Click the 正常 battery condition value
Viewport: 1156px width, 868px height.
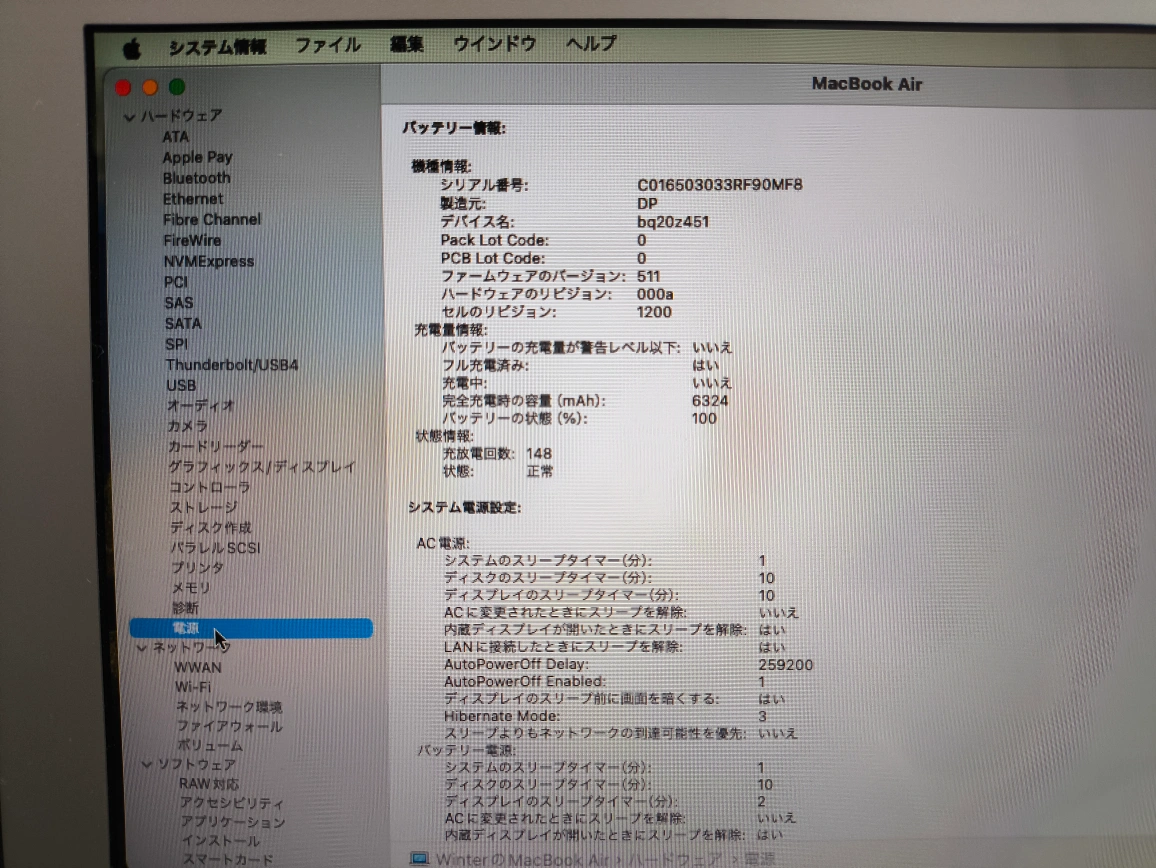[x=540, y=471]
